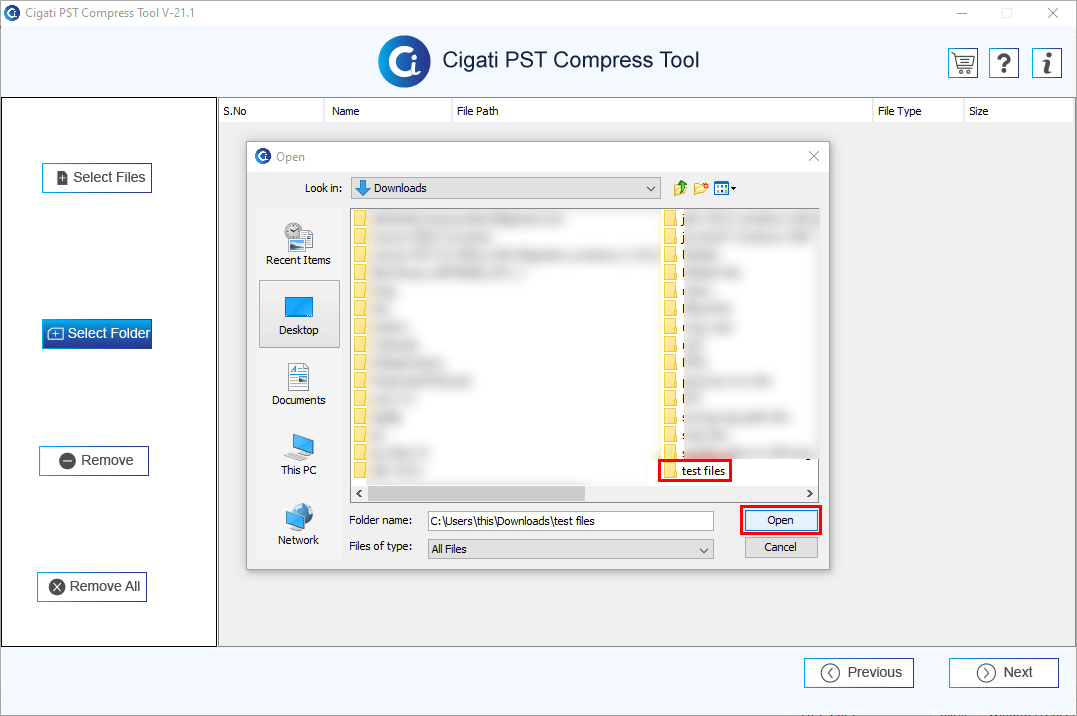This screenshot has width=1077, height=716.
Task: Click the file list horizontal scrollbar thumb
Action: [x=476, y=493]
